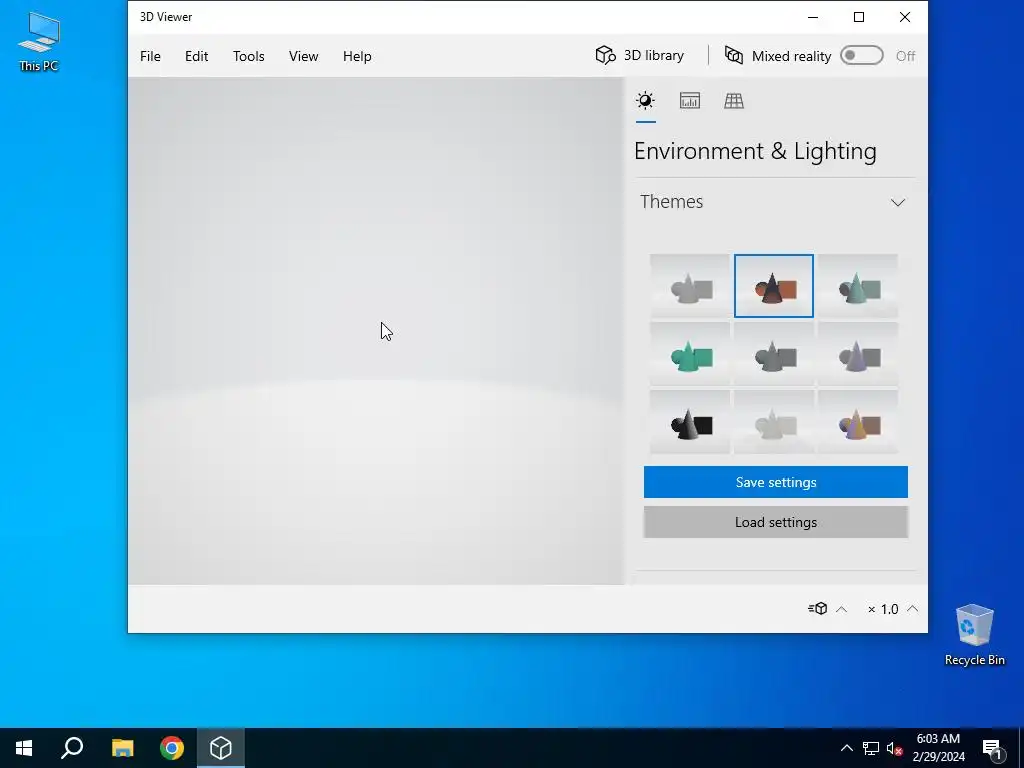Expand the × 1.0 speed chevron
The height and width of the screenshot is (768, 1024).
912,609
